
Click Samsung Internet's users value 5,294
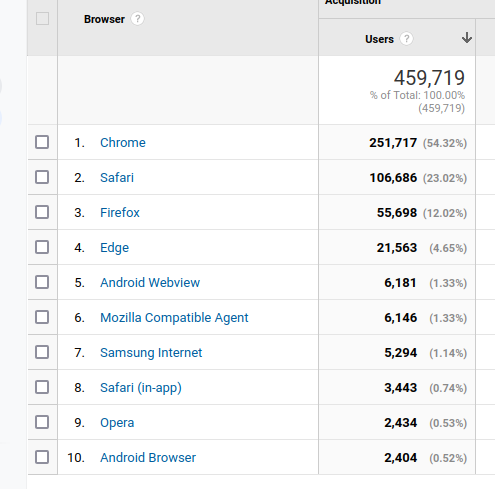coord(400,353)
